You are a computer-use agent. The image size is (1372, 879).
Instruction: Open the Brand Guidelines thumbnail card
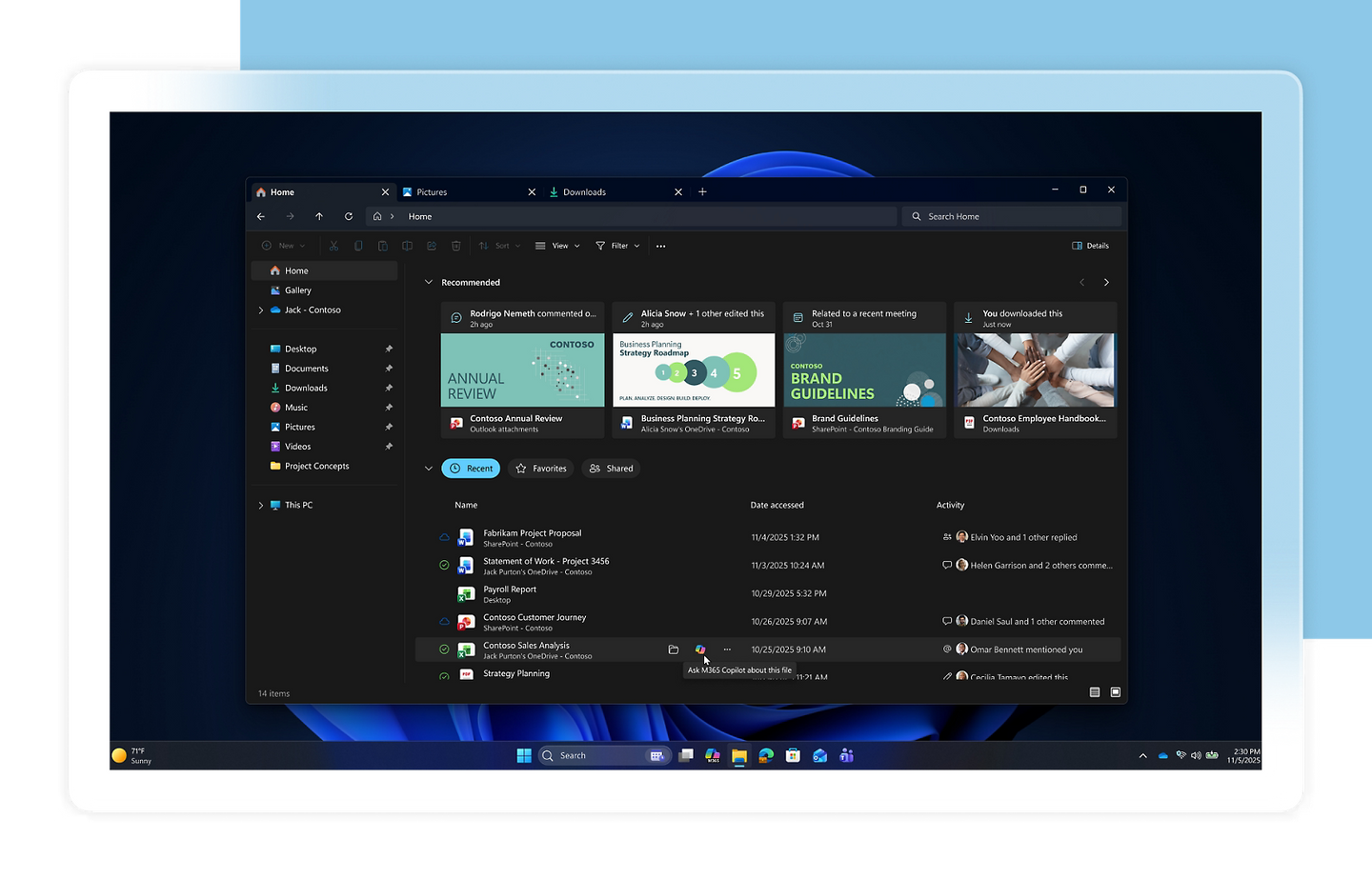coord(864,370)
